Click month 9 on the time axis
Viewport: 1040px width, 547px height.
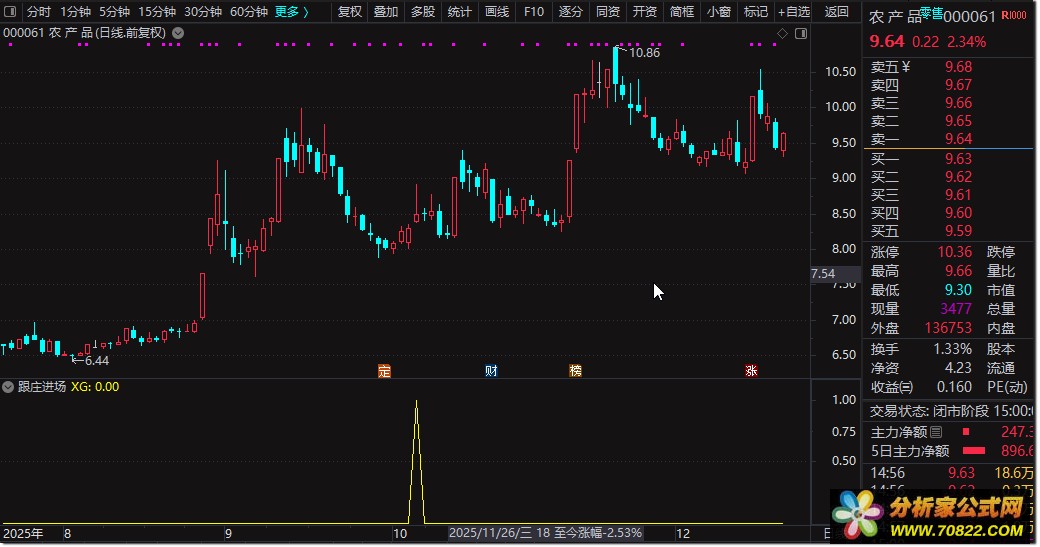pos(228,534)
